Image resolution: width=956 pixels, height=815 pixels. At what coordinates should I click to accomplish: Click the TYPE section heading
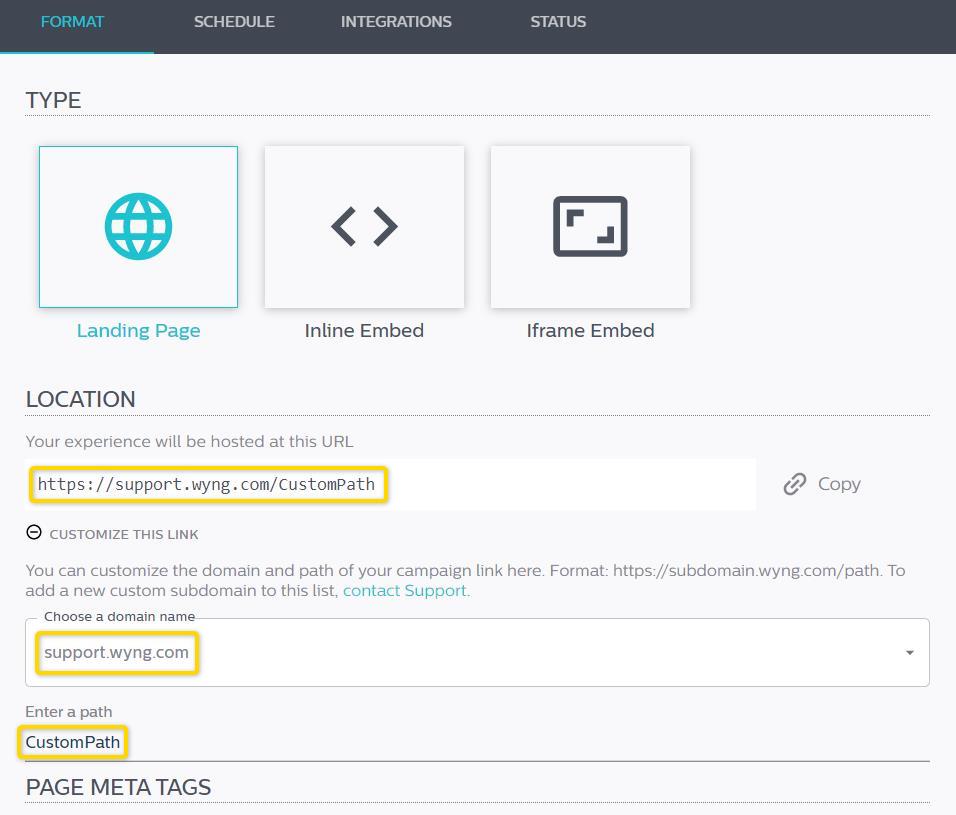(x=53, y=100)
